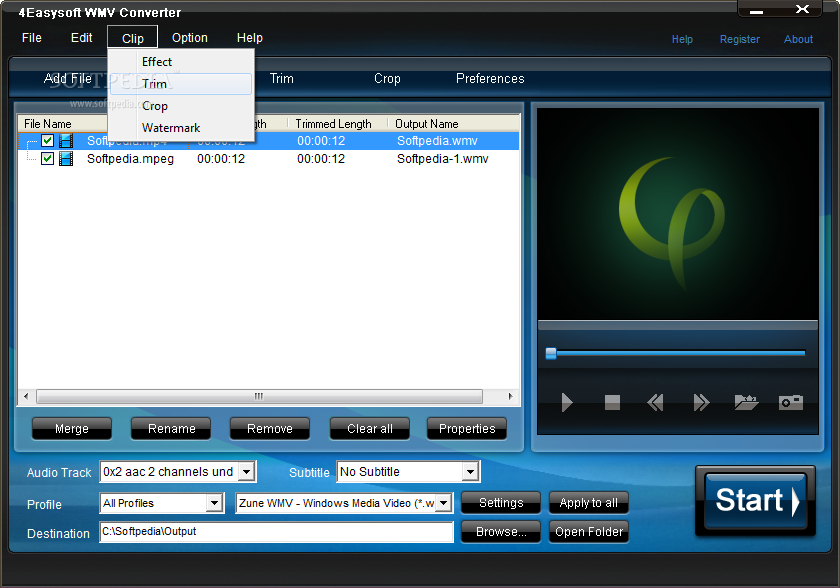Uncheck the Softpedia.mpeg file checkbox
The width and height of the screenshot is (840, 588).
coord(47,159)
